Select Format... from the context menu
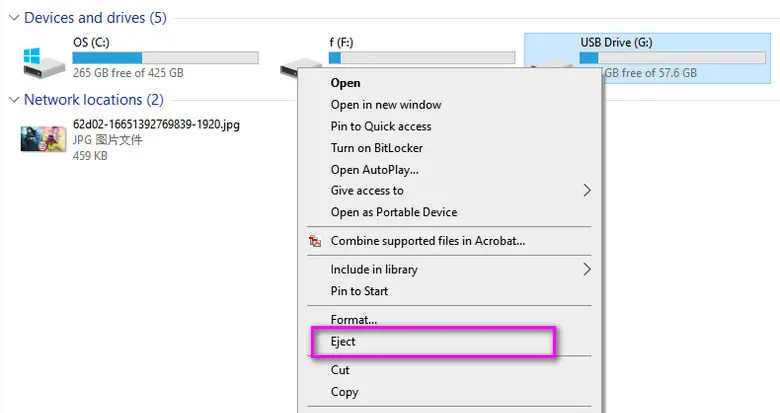This screenshot has height=413, width=780. click(354, 319)
